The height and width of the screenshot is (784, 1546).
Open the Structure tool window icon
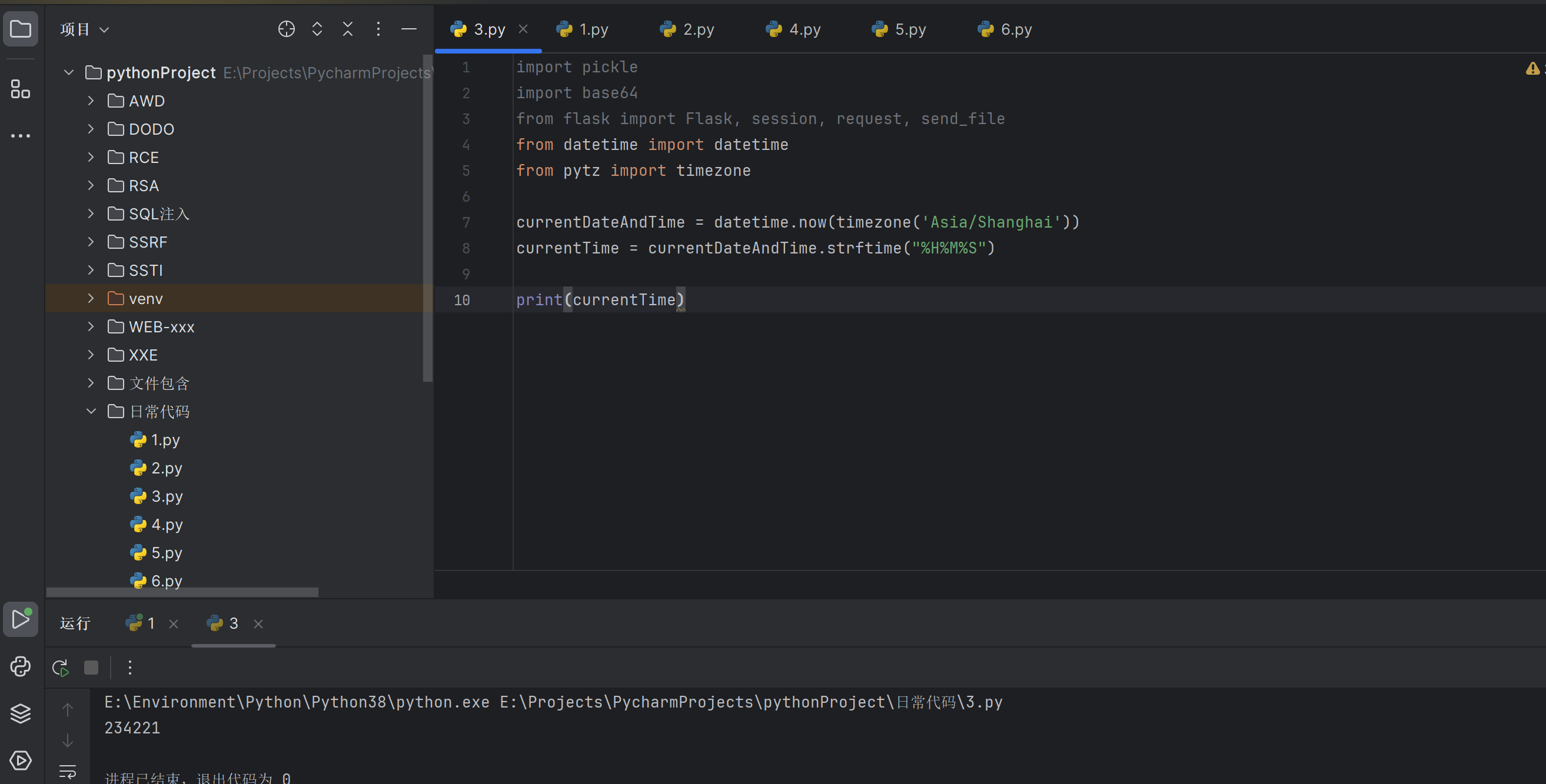point(21,89)
